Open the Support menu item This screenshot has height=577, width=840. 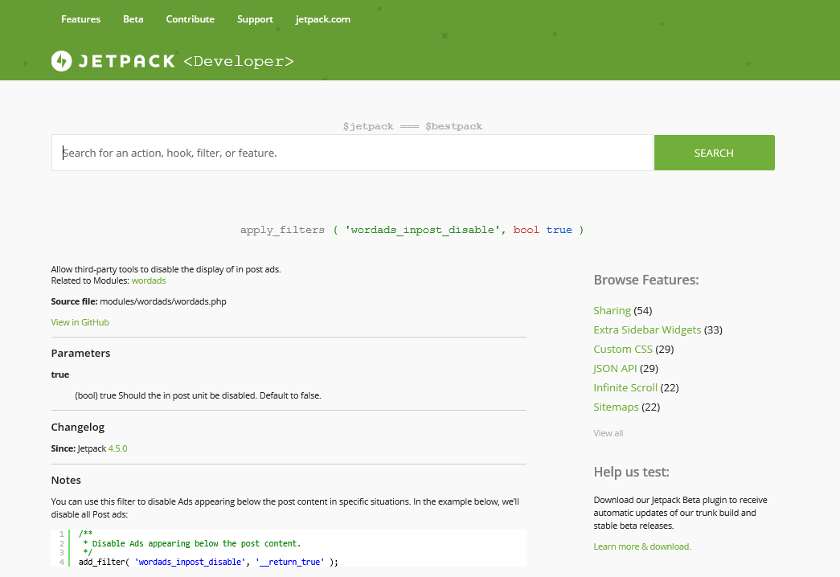pos(255,19)
